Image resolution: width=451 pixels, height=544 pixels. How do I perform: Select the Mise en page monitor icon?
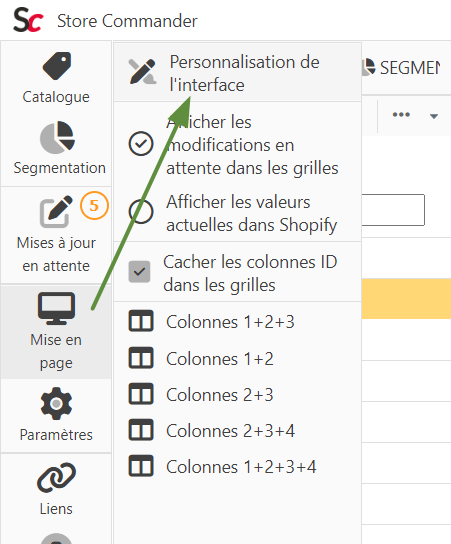point(56,308)
